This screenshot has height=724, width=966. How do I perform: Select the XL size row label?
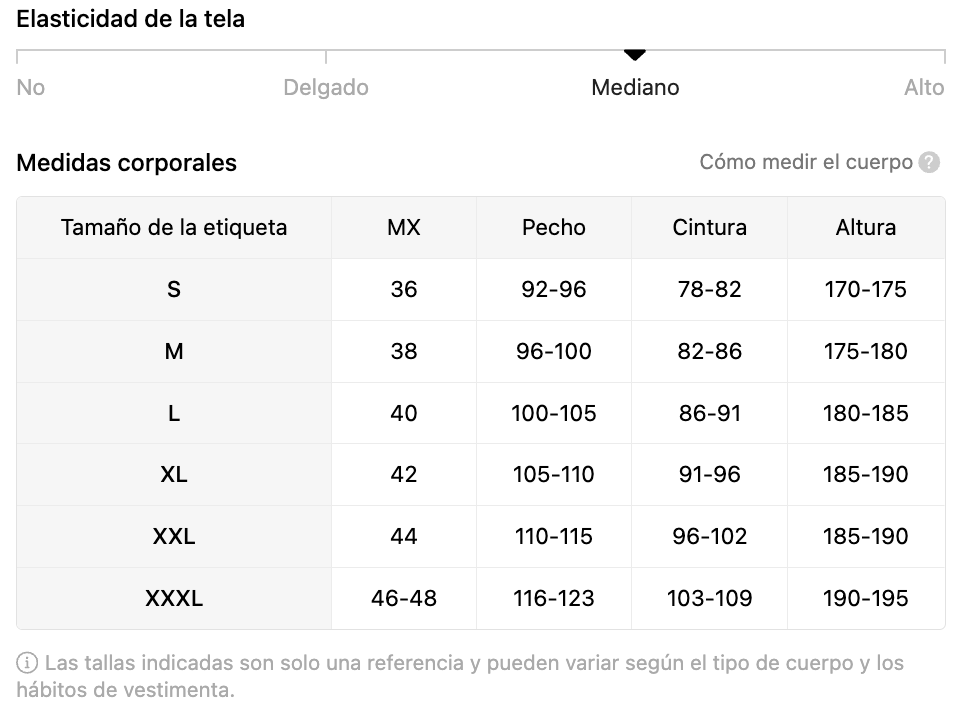click(174, 474)
